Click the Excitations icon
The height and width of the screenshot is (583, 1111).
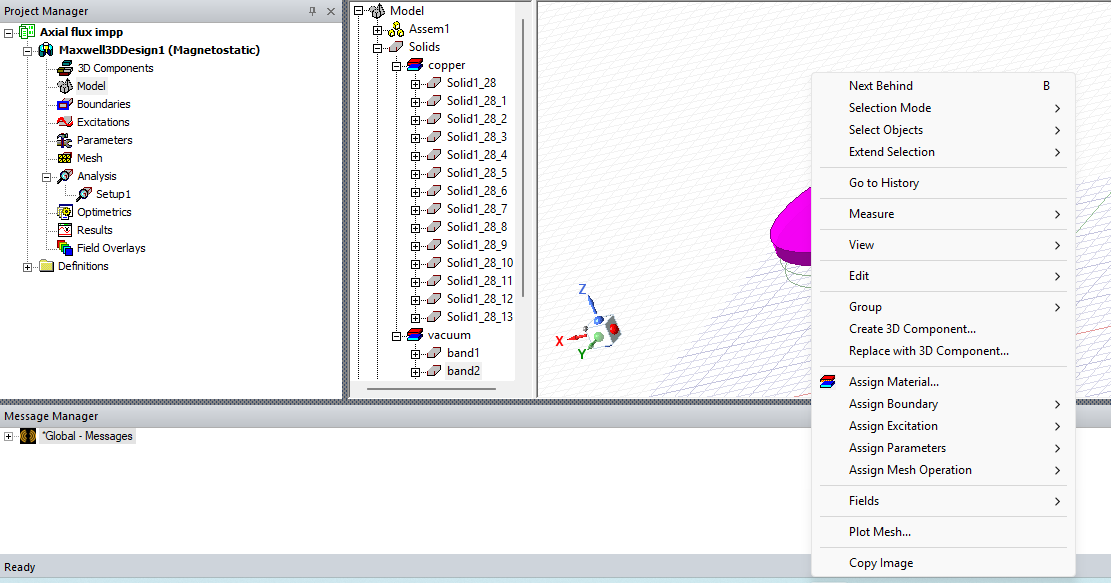(64, 122)
